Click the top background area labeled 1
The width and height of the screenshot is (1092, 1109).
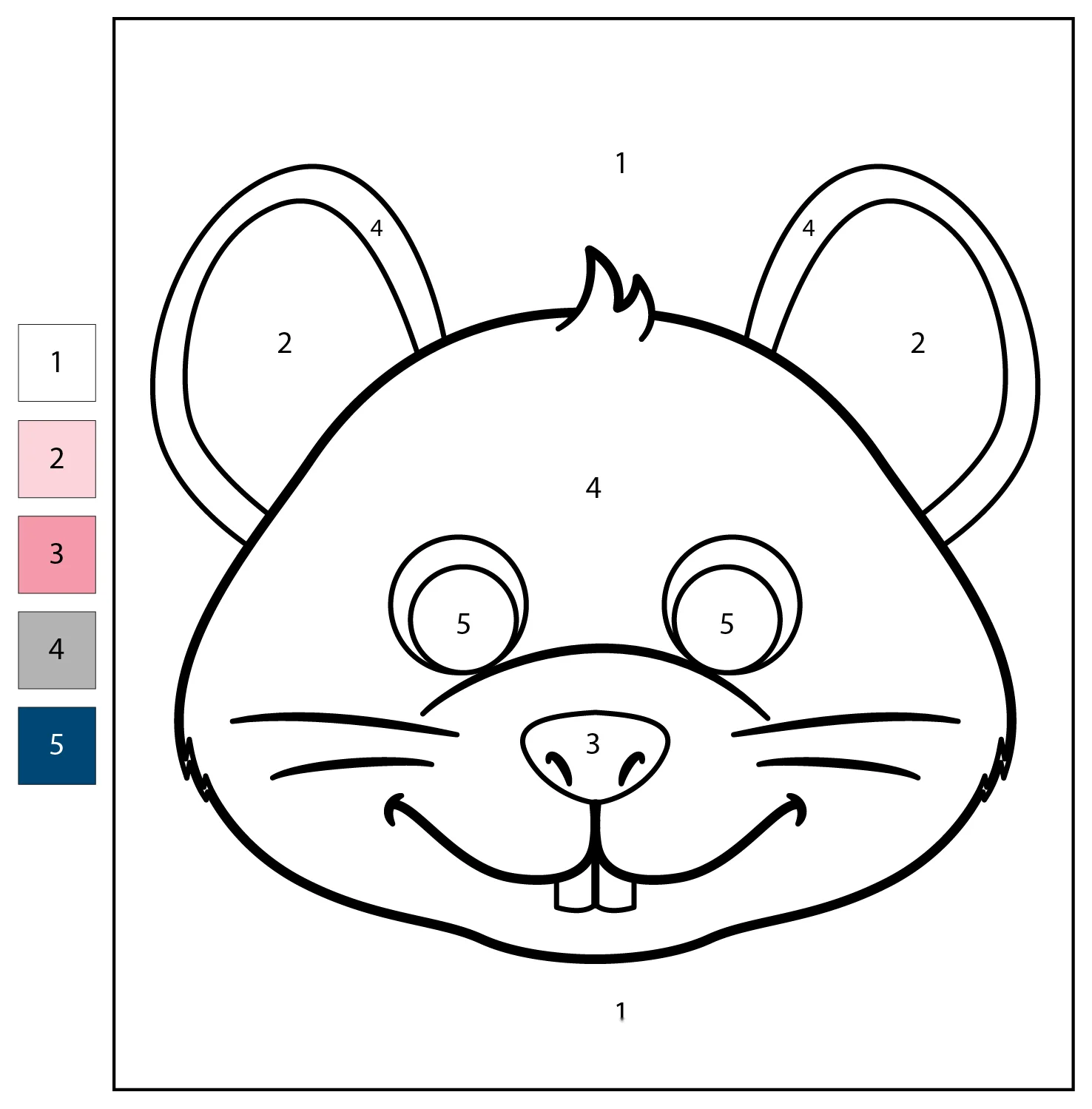coord(621,163)
